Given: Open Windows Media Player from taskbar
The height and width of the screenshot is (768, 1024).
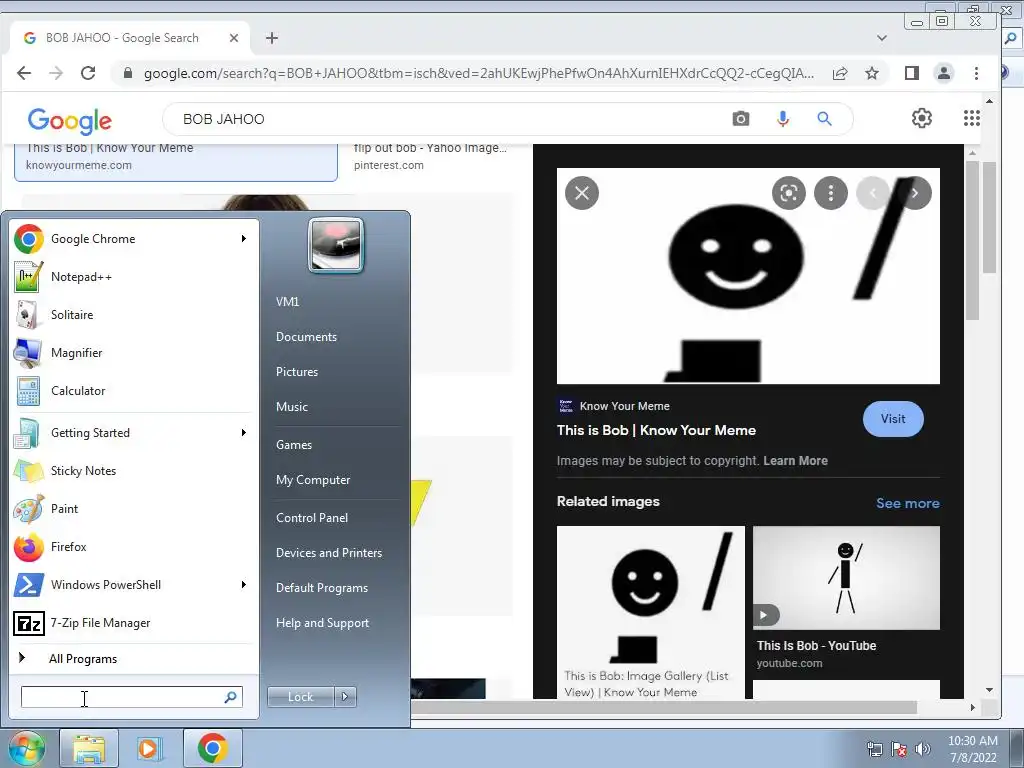Looking at the screenshot, I should tap(149, 748).
